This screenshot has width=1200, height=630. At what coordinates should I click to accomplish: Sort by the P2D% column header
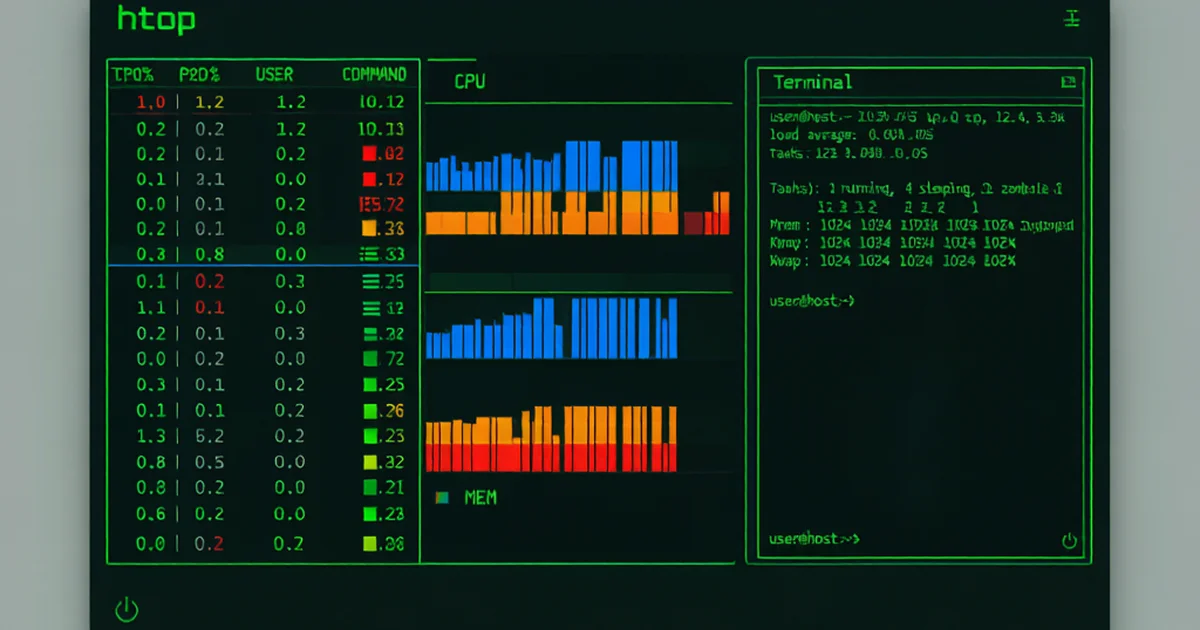tap(199, 74)
